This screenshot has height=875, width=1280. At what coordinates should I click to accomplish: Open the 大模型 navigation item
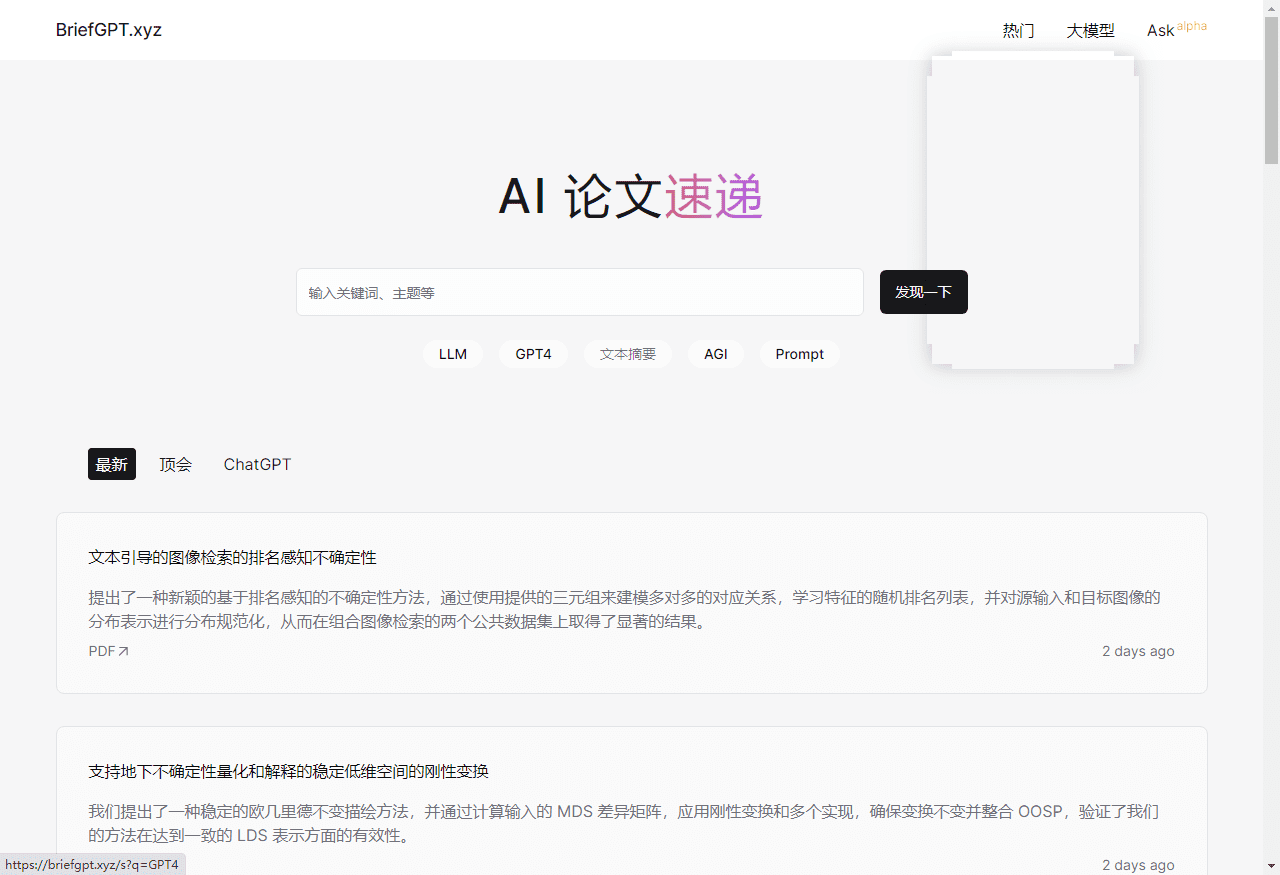(1090, 30)
